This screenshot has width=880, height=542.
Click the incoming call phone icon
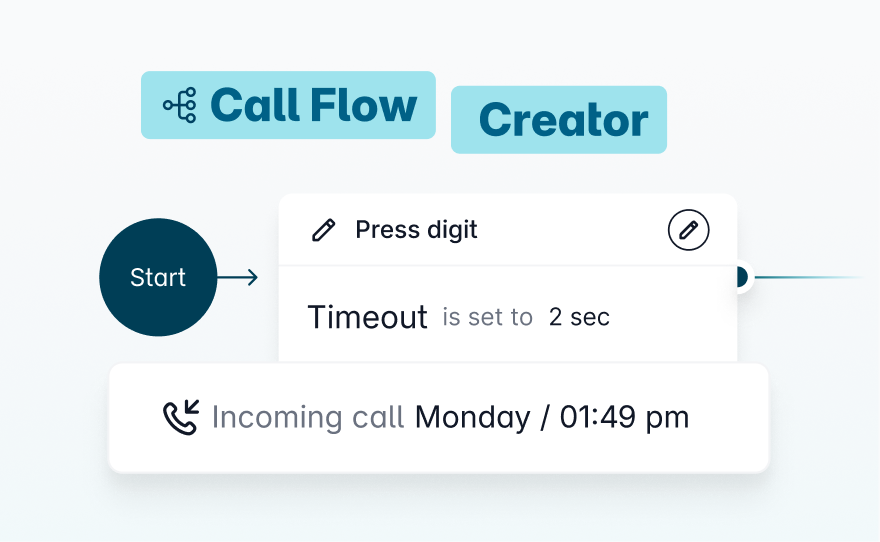click(x=182, y=416)
